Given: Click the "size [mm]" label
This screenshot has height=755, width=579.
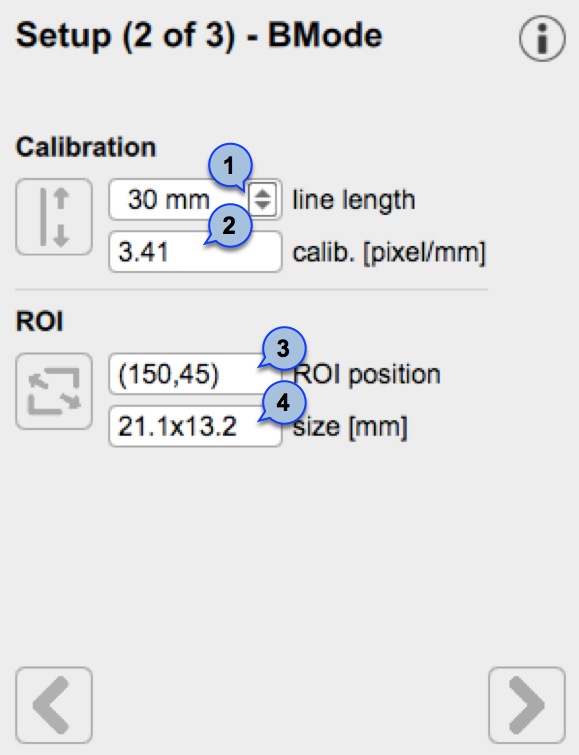Looking at the screenshot, I should click(350, 427).
